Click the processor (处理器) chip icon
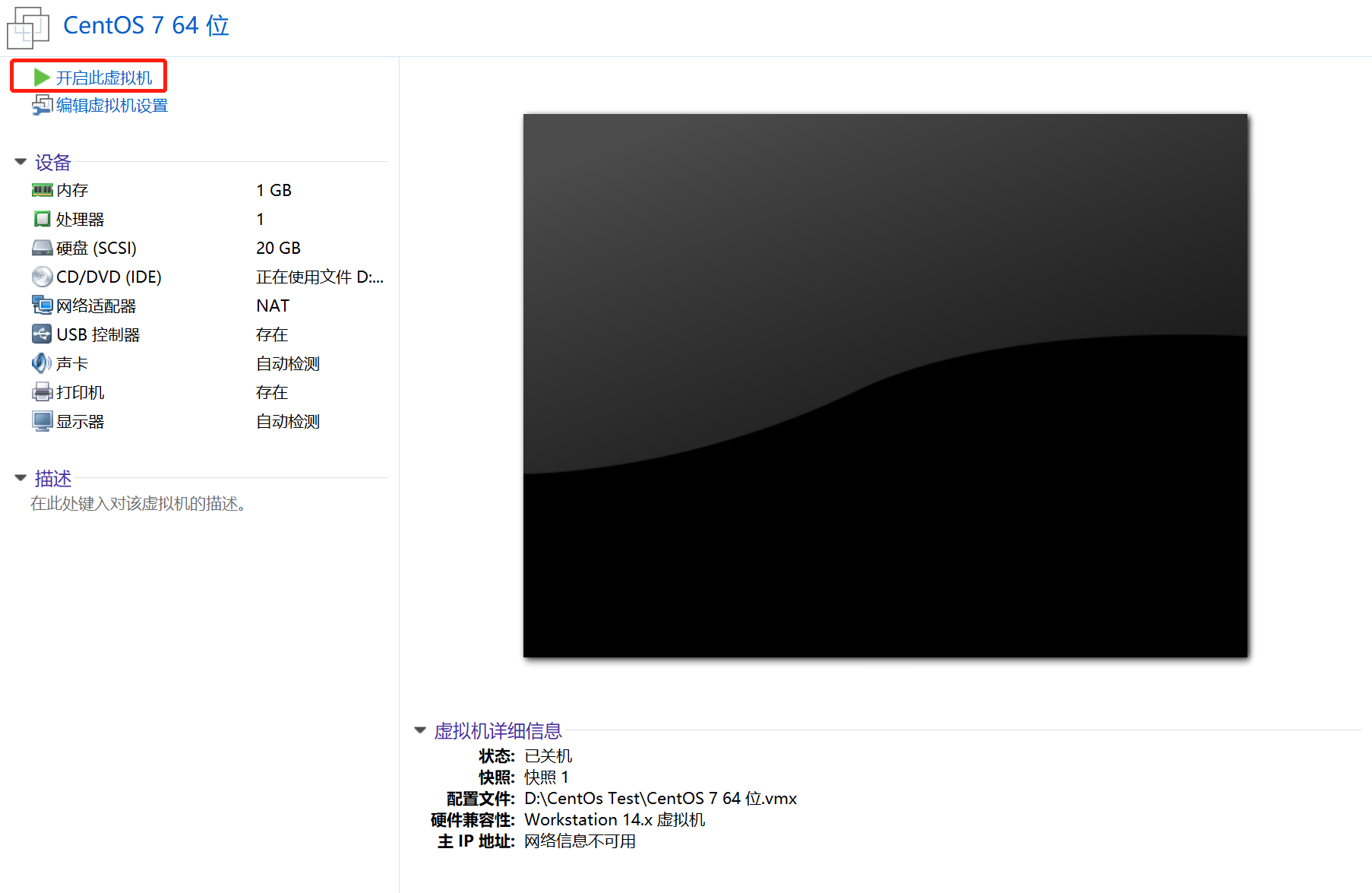 coord(42,219)
